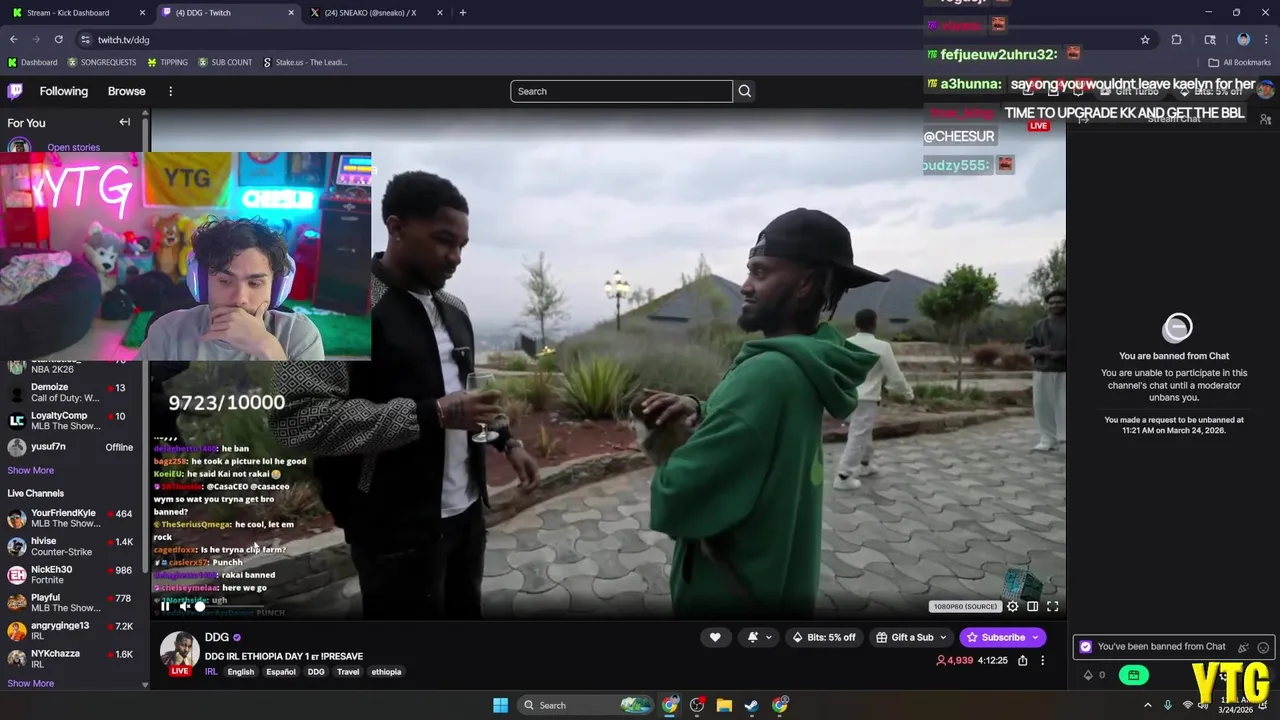Show hidden system tray icons
1280x720 pixels.
click(x=1147, y=705)
